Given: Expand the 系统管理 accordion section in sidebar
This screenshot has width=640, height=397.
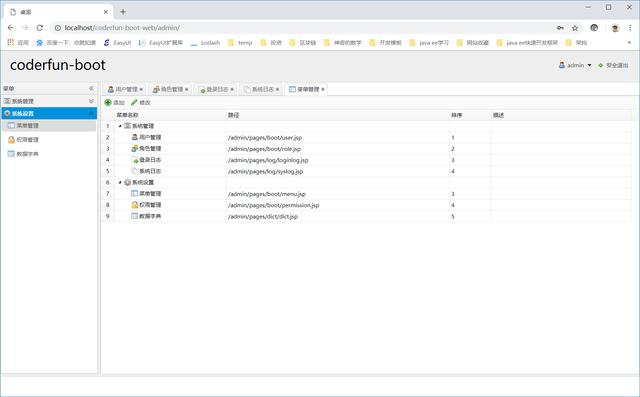Looking at the screenshot, I should [49, 101].
